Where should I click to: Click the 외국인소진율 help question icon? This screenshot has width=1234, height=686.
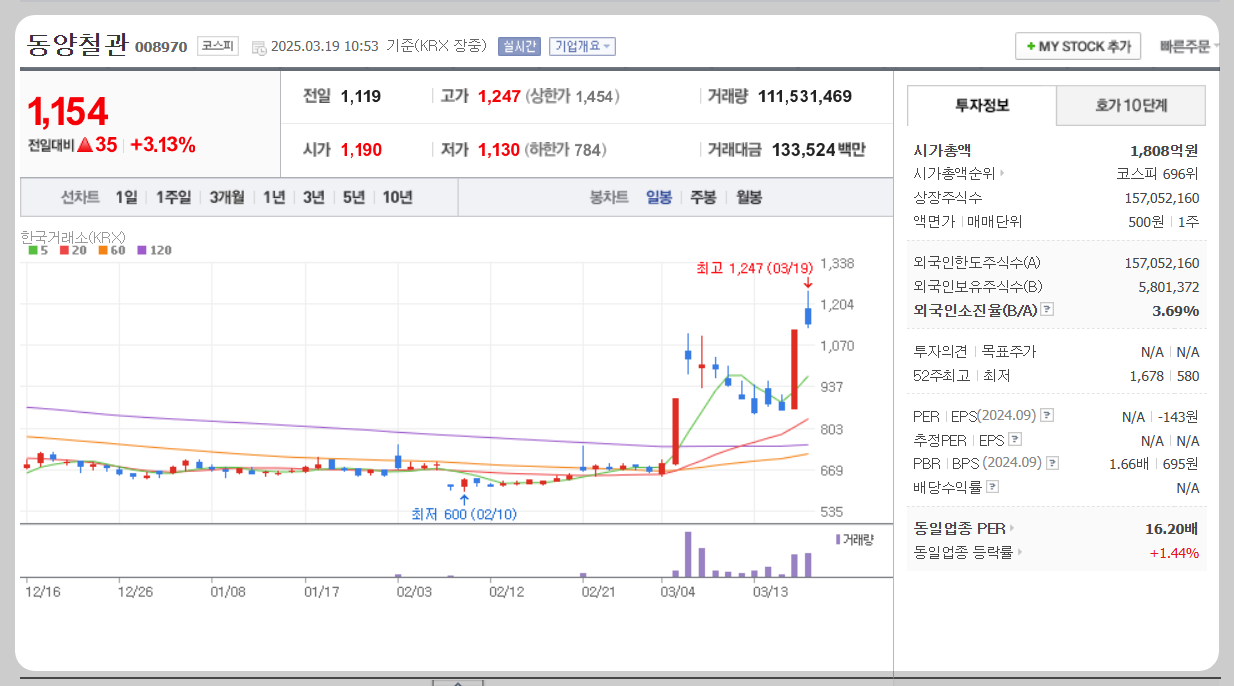point(1046,310)
